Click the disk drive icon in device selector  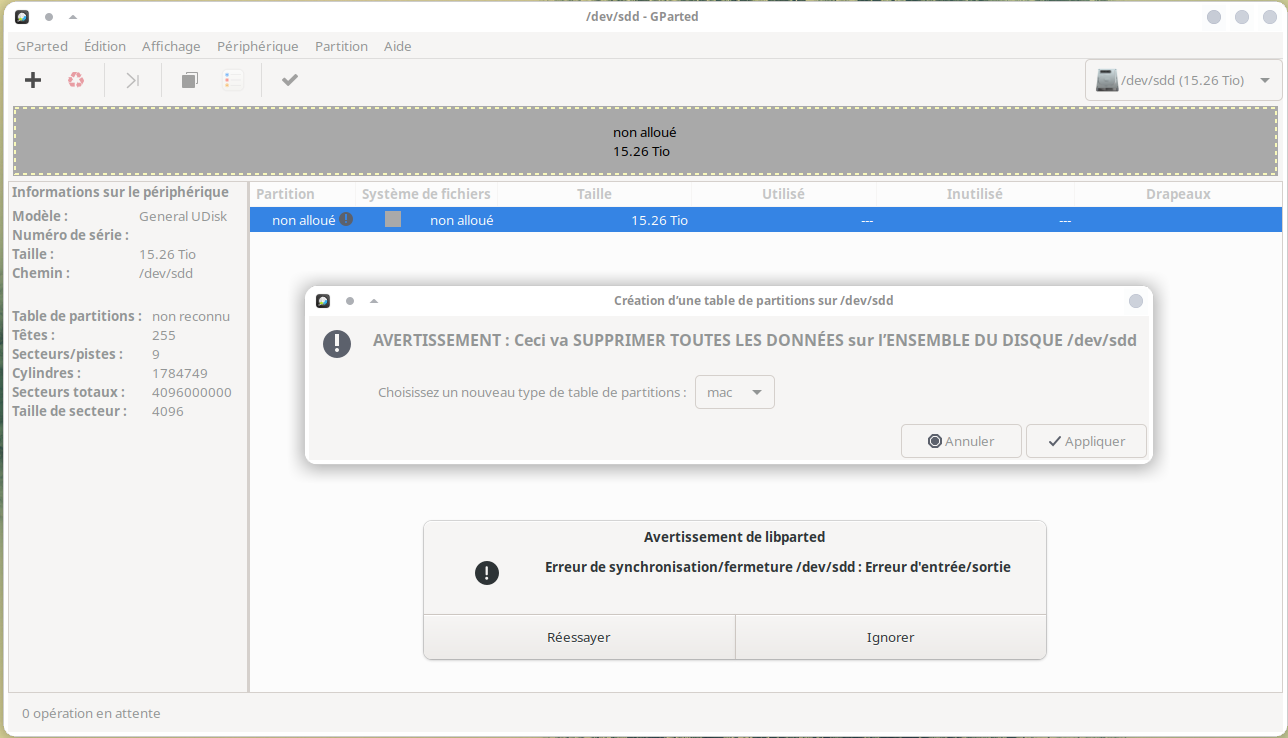1106,80
